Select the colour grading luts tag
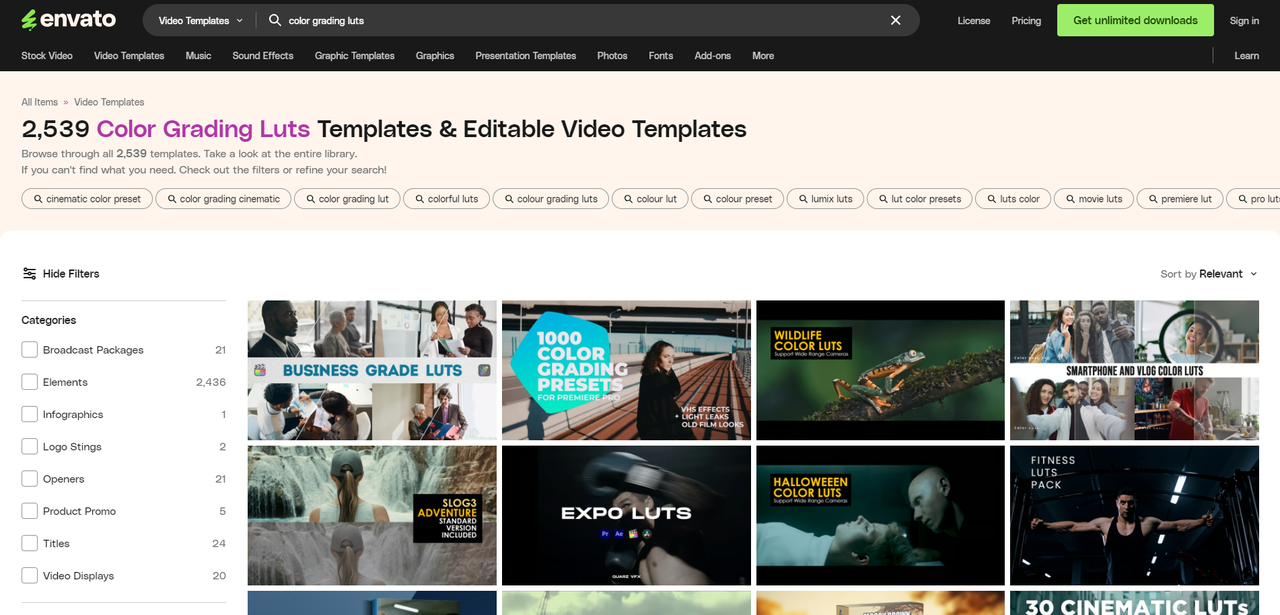The width and height of the screenshot is (1280, 615). tap(550, 199)
